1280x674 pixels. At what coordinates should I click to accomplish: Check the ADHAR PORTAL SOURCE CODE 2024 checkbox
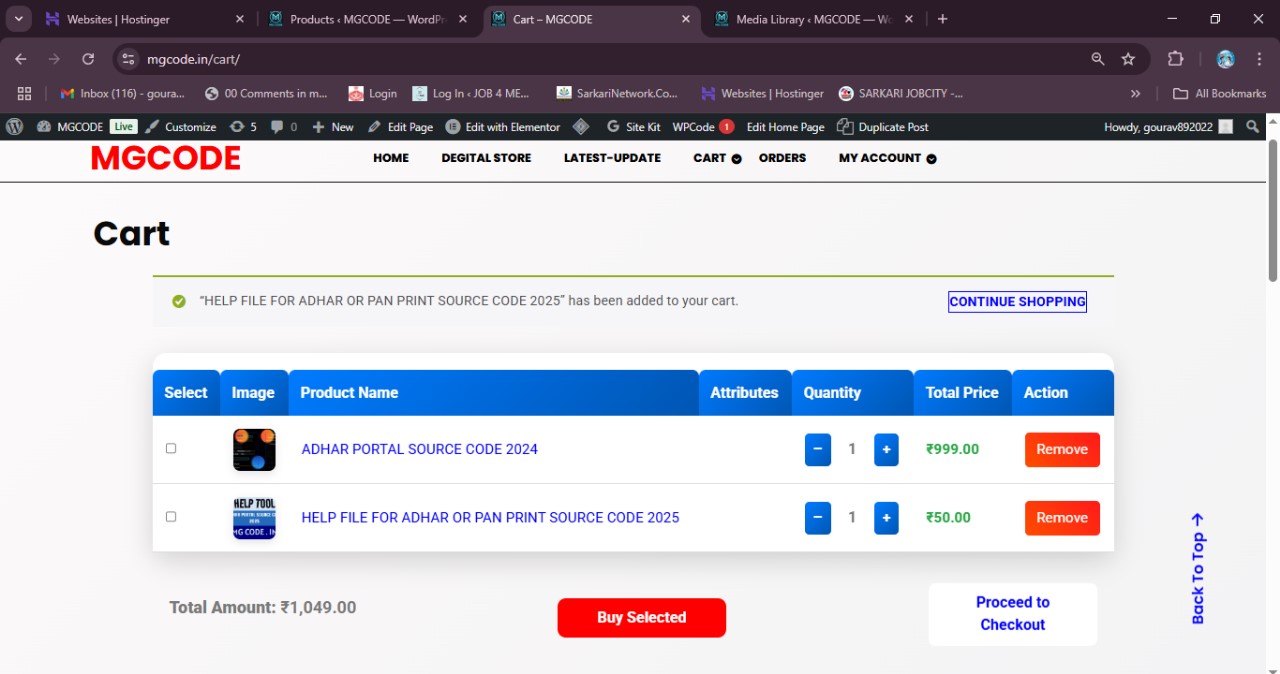click(171, 449)
